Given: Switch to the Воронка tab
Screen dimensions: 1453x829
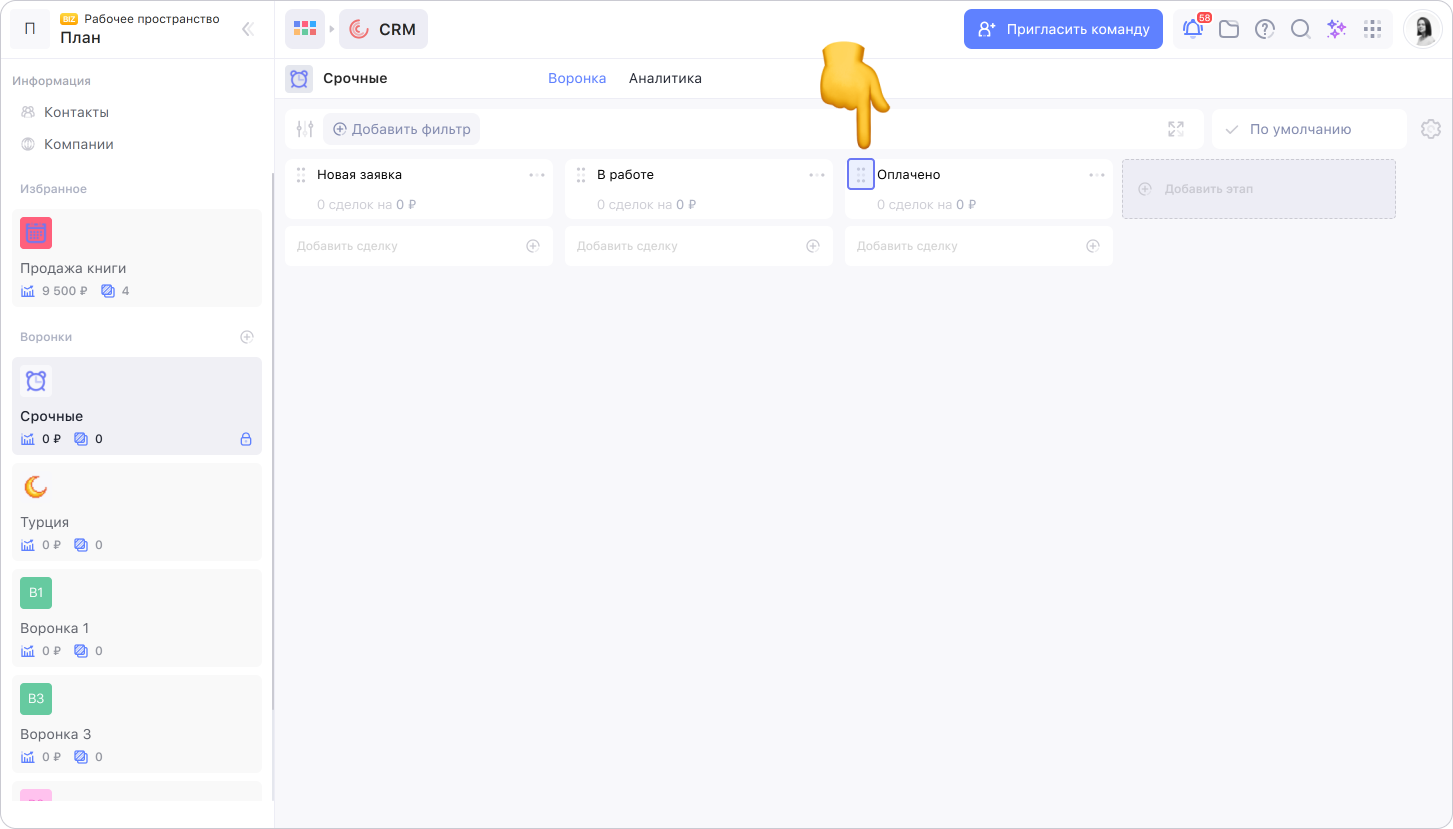Looking at the screenshot, I should point(577,78).
